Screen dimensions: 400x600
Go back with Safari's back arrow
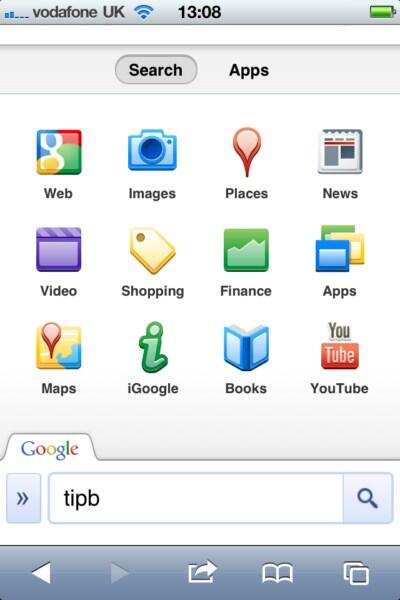point(41,573)
